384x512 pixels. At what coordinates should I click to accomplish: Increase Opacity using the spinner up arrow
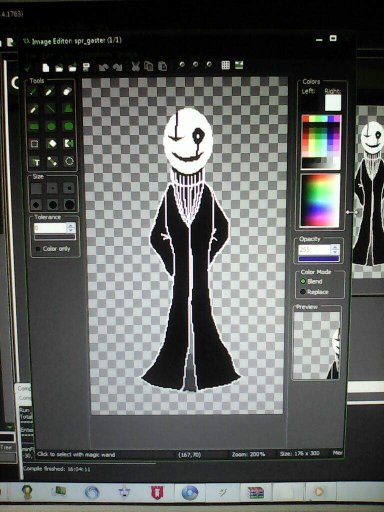(x=335, y=247)
